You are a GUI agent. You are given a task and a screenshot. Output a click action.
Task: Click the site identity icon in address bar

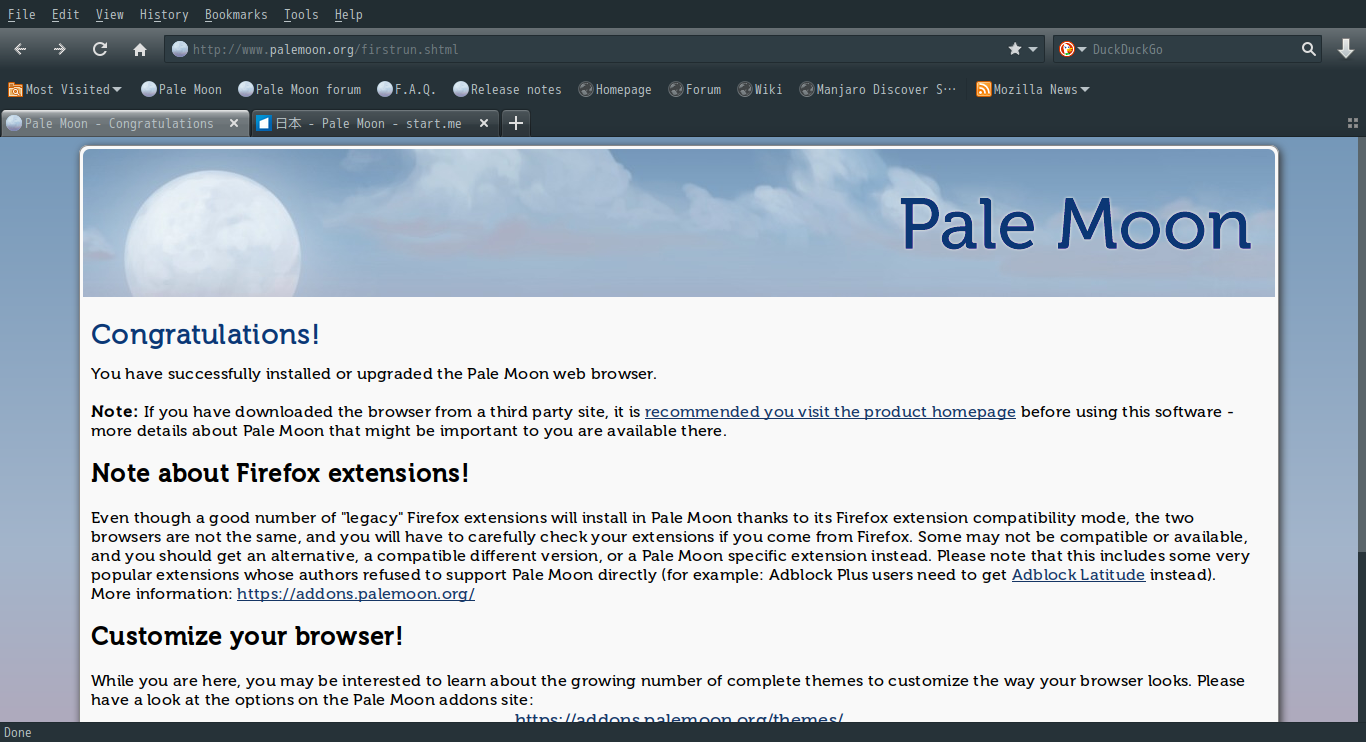point(180,49)
